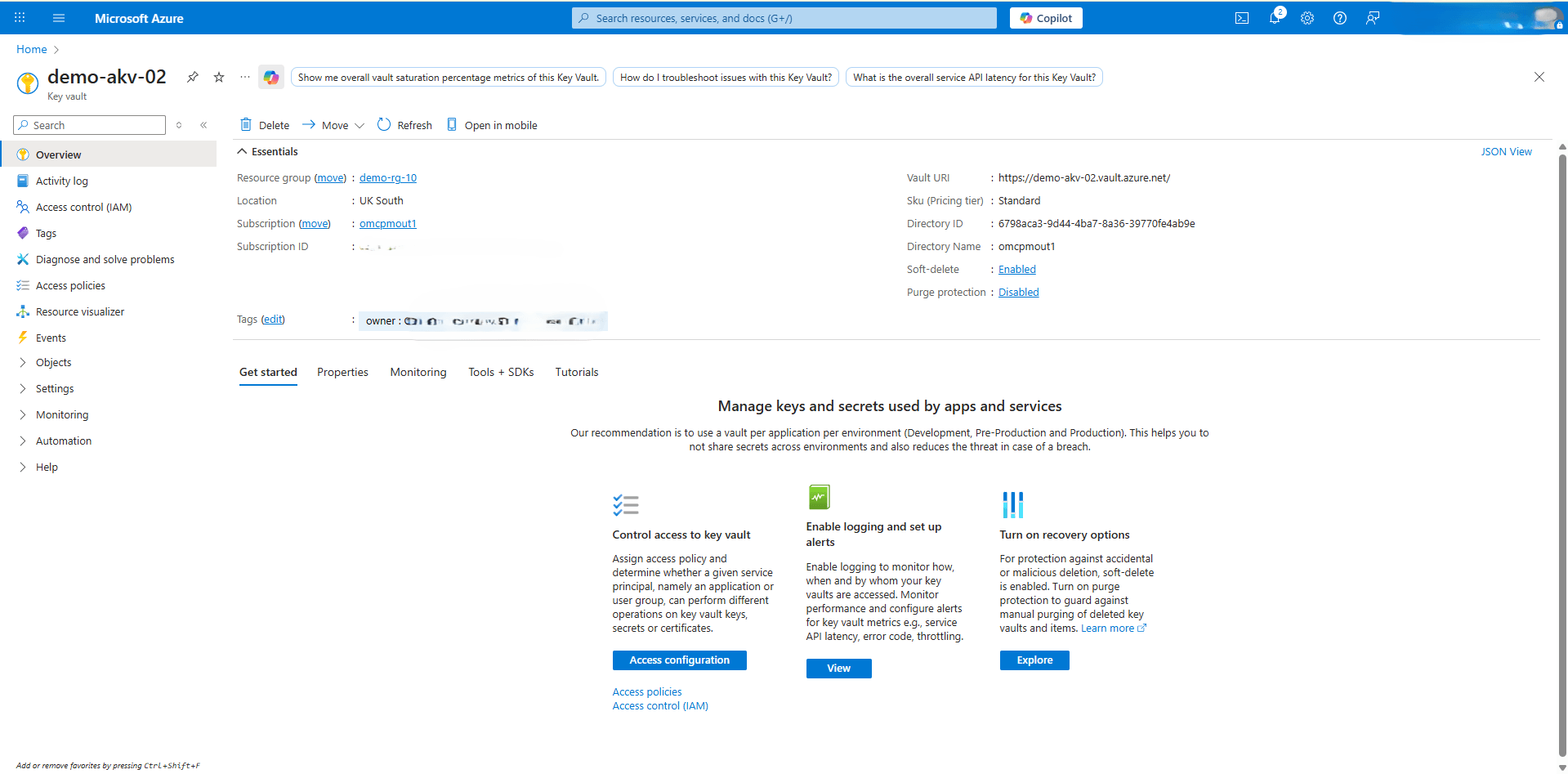Open Resource visualizer from the sidebar
Screen dimensions: 1568x774
pos(79,311)
